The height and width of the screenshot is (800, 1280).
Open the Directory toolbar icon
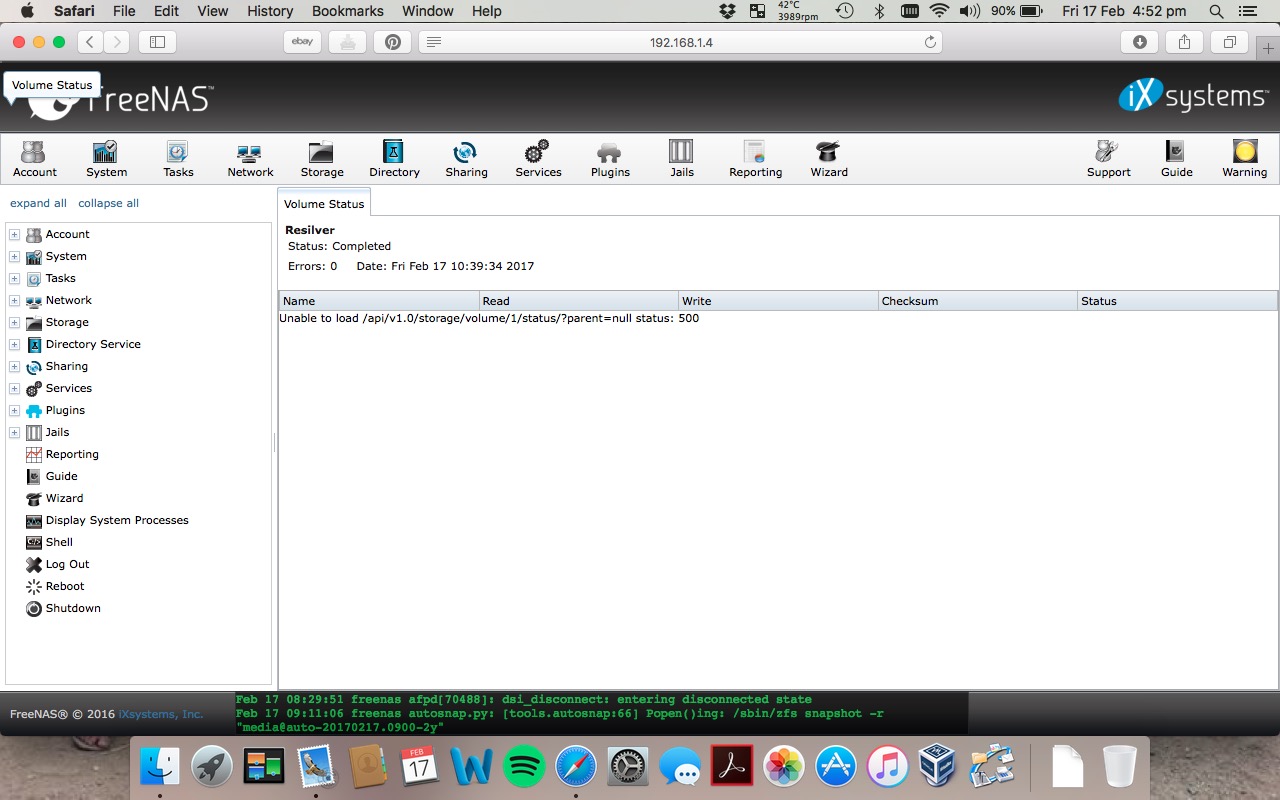(x=394, y=159)
